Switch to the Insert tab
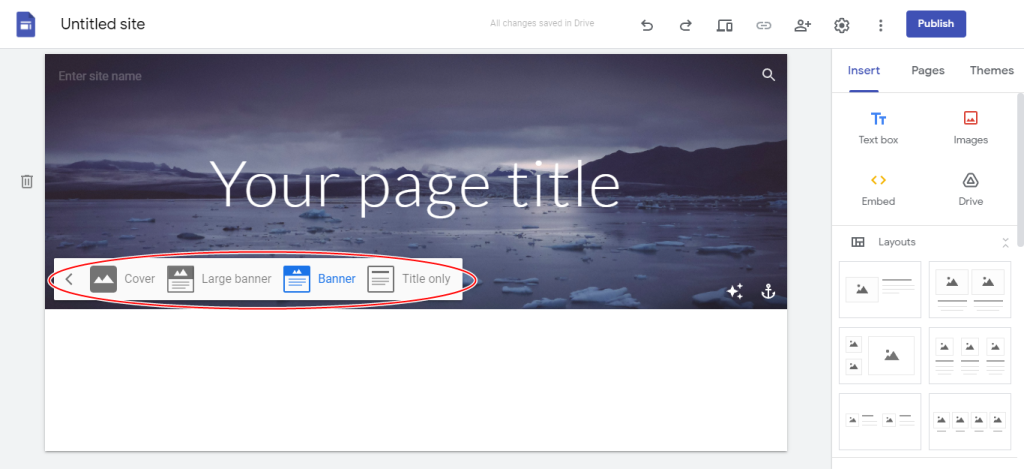1024x469 pixels. 863,71
